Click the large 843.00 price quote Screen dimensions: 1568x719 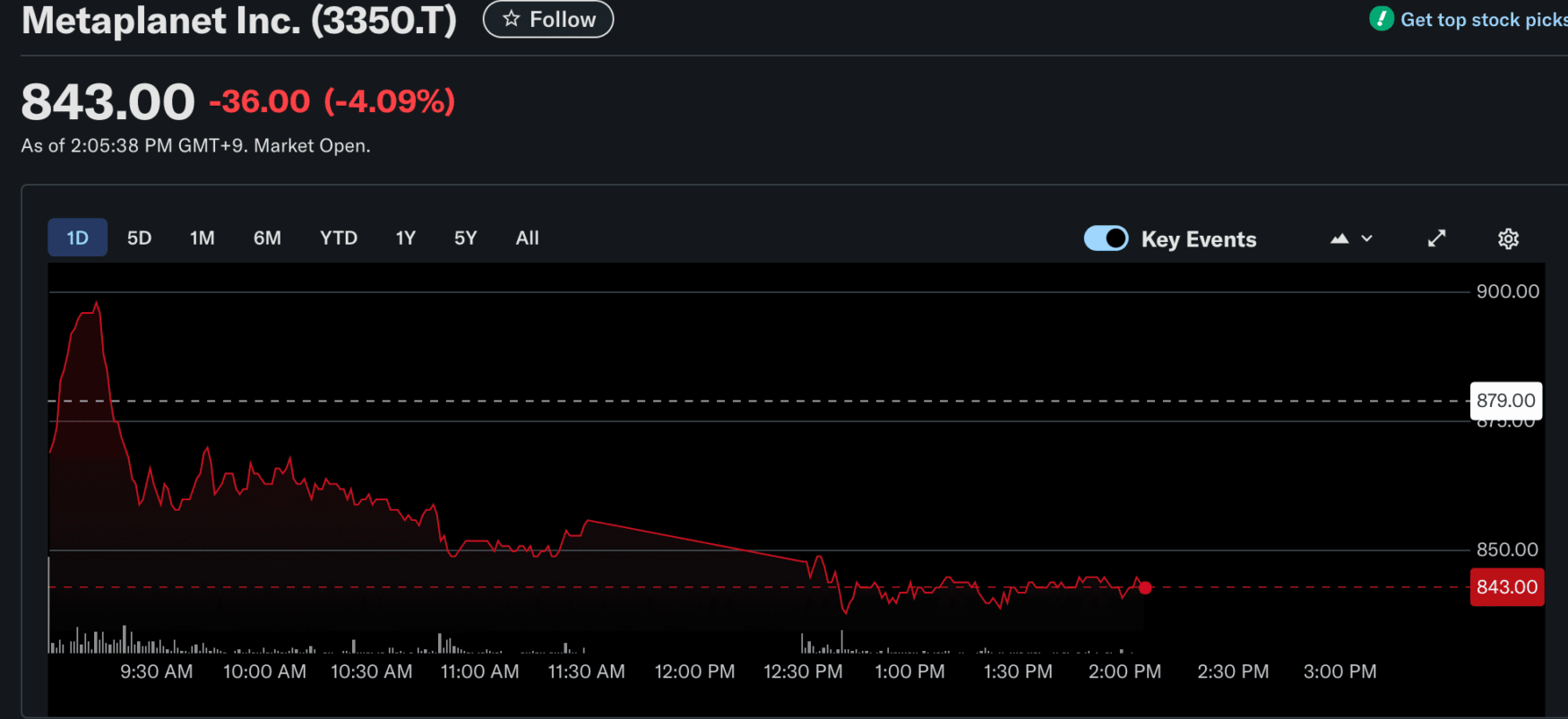click(x=108, y=101)
